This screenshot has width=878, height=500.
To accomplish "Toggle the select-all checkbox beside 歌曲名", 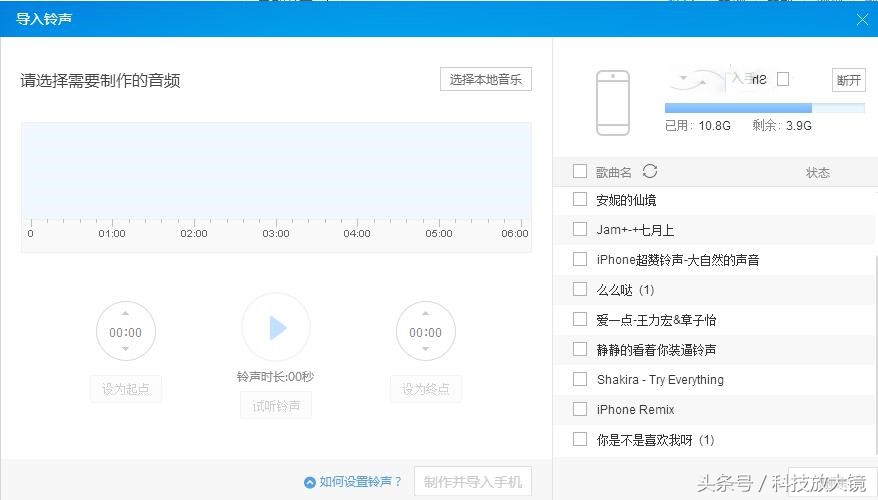I will click(x=580, y=171).
